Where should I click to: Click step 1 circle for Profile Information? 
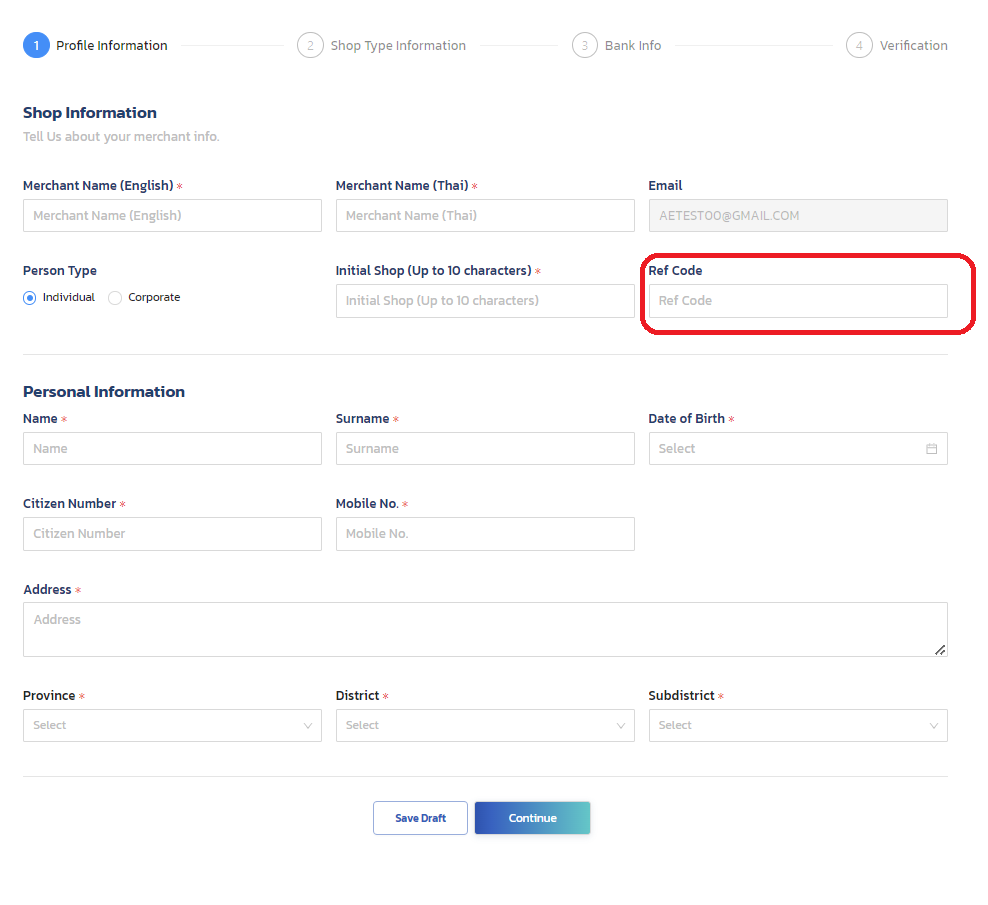tap(37, 45)
